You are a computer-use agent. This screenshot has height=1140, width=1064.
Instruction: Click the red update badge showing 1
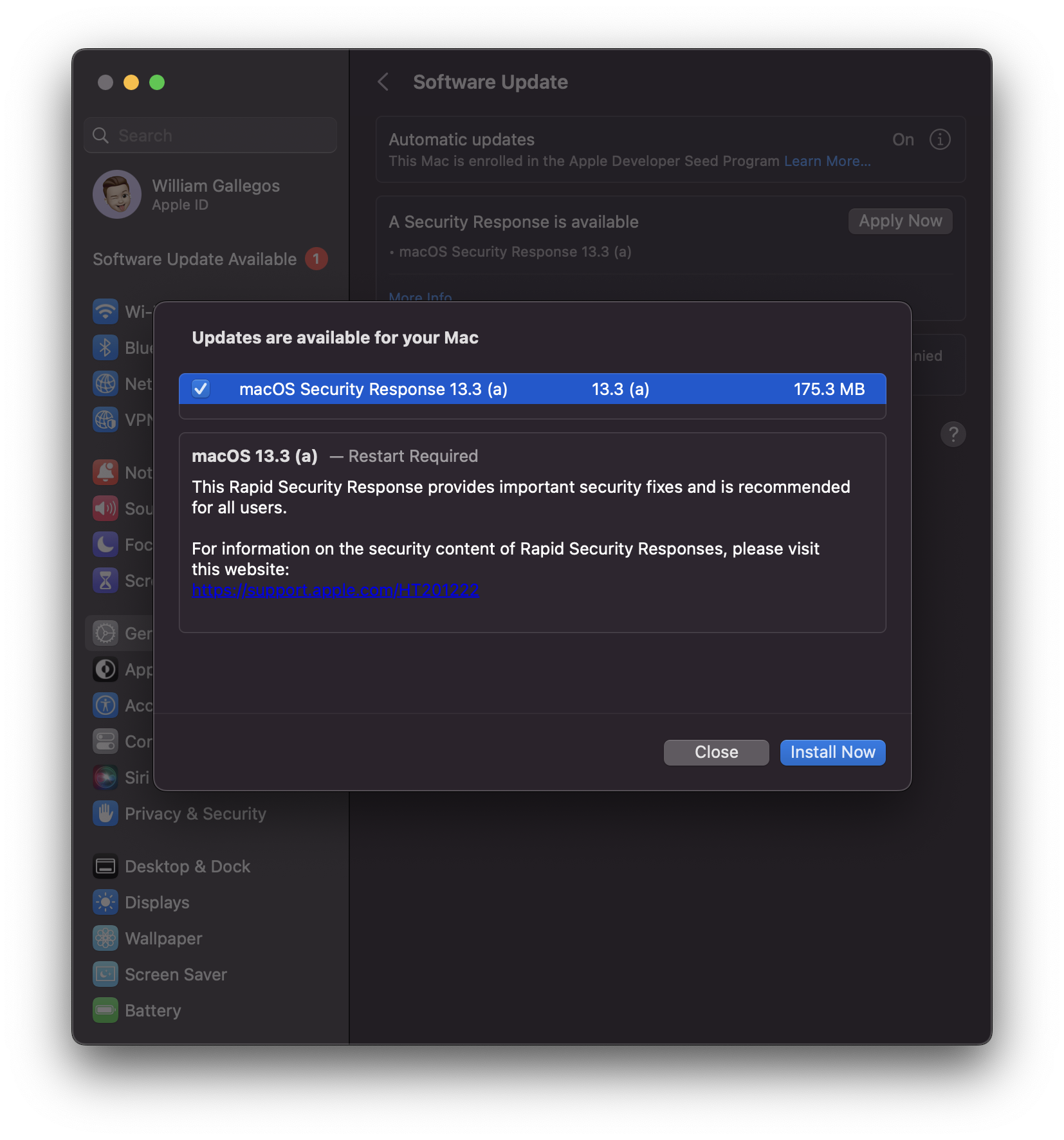[316, 259]
